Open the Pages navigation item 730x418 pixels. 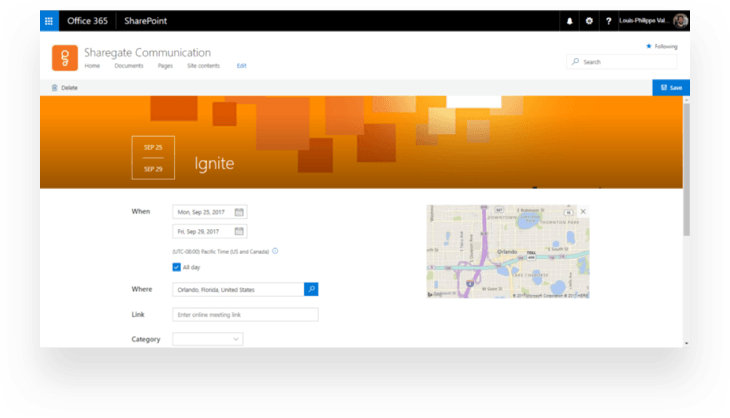[x=165, y=66]
